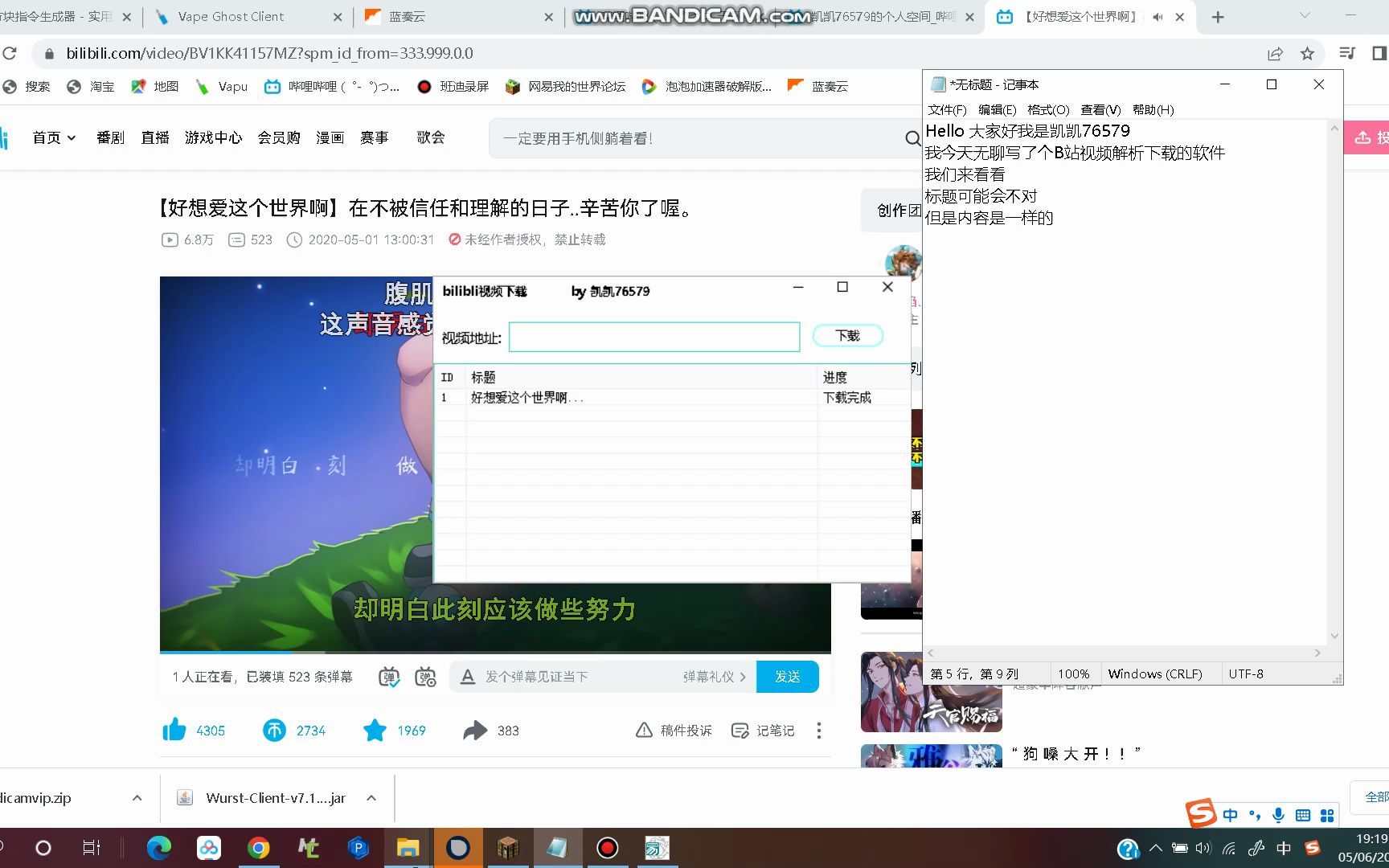
Task: Open Notepad 查看(V) menu
Action: click(1100, 110)
